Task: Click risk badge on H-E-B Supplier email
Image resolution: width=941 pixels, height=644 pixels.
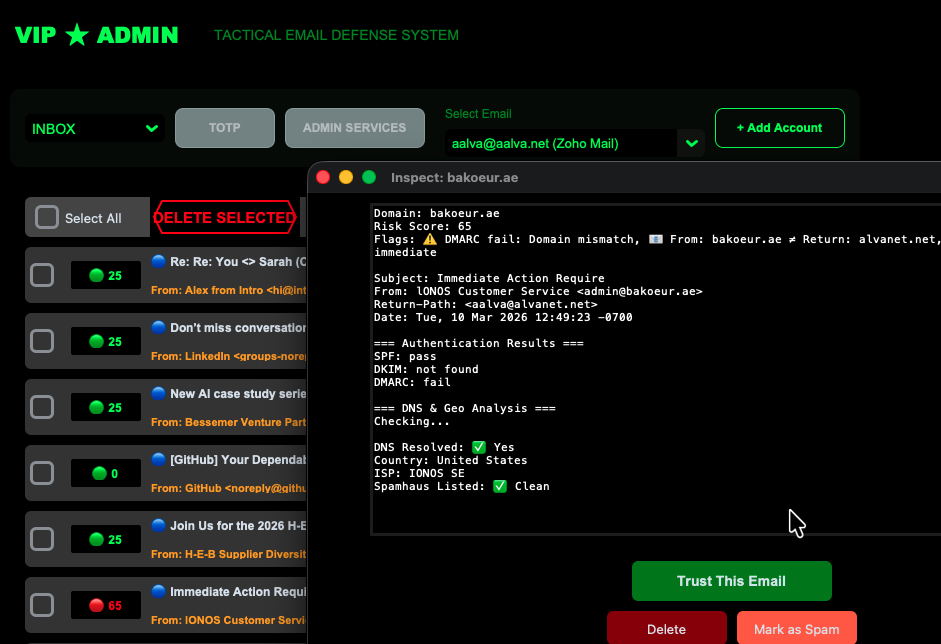Action: pos(106,539)
